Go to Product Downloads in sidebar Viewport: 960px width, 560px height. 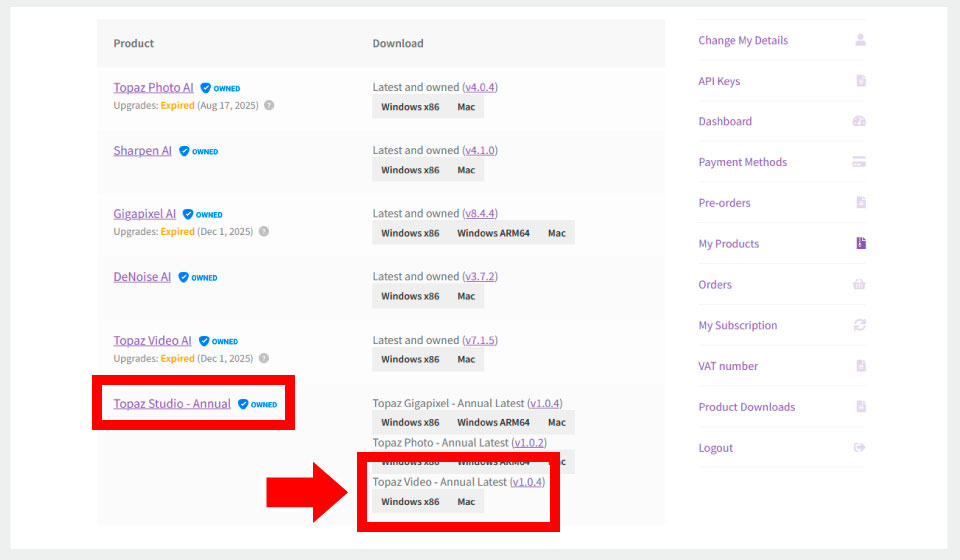pos(746,407)
